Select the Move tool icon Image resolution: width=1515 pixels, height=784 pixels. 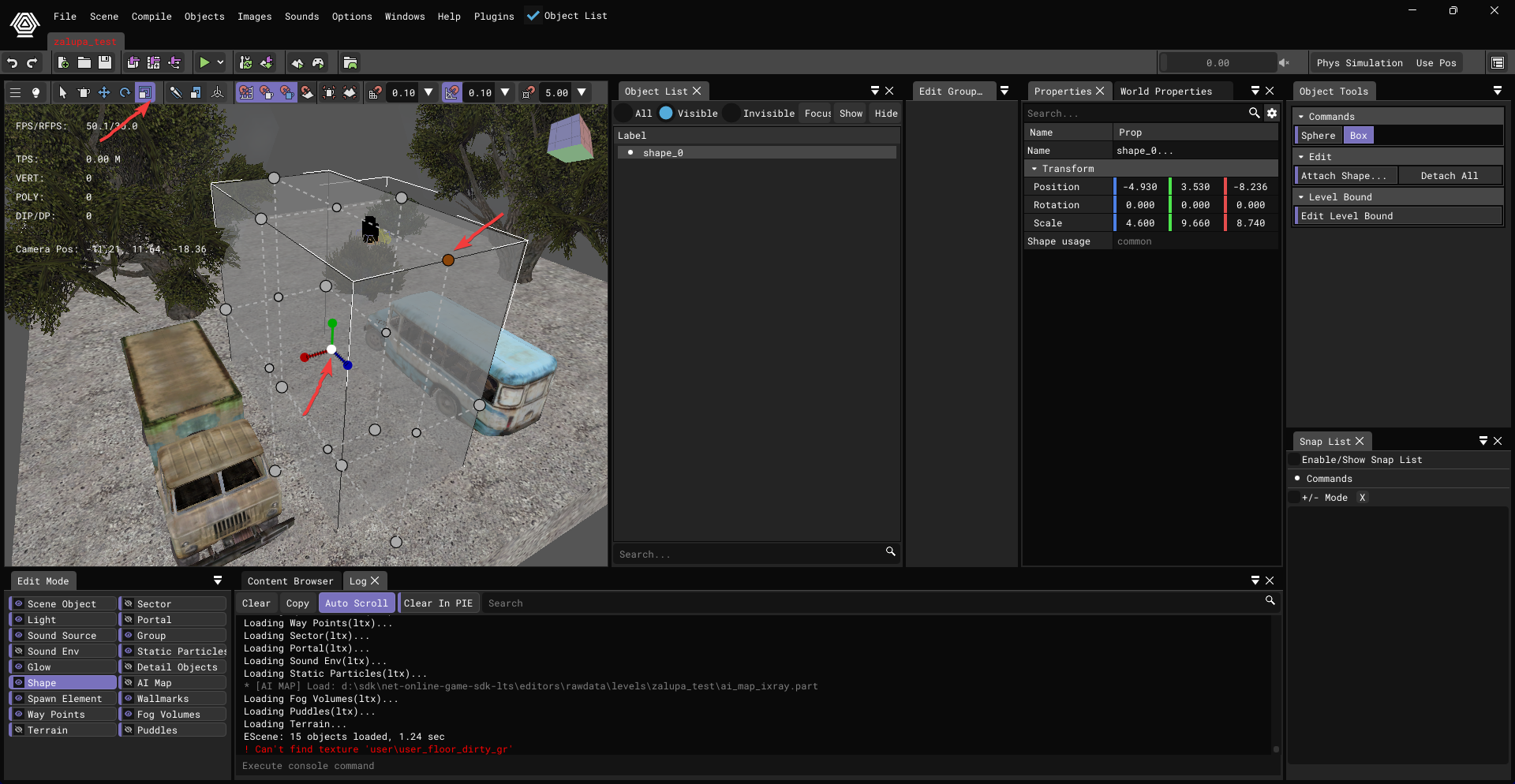tap(104, 92)
